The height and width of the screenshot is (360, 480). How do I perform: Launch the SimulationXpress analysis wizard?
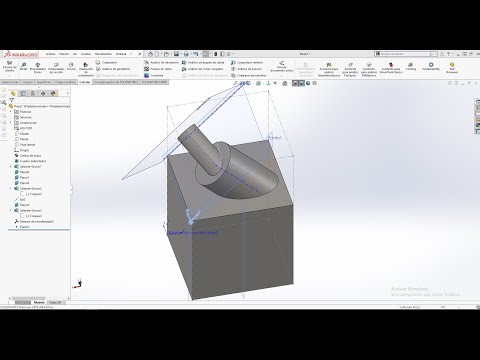329,69
